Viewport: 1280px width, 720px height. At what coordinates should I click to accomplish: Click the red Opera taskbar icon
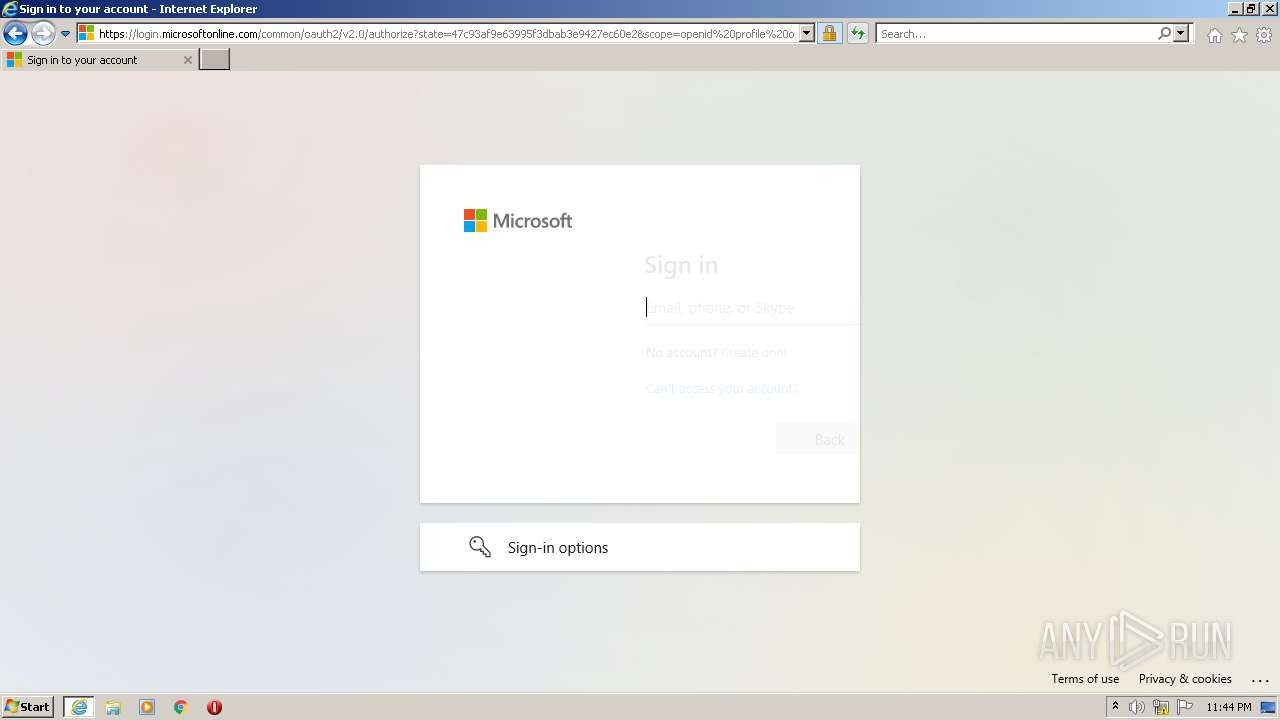[214, 707]
